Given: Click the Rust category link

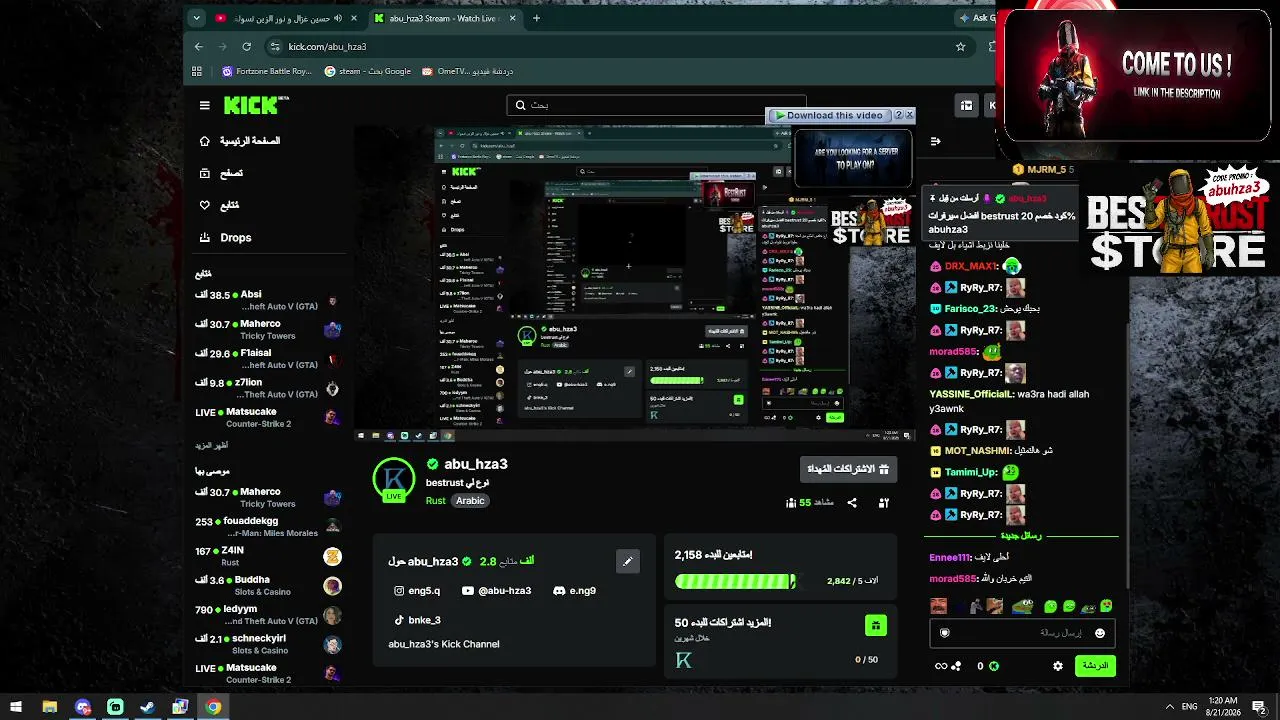Looking at the screenshot, I should pos(435,500).
